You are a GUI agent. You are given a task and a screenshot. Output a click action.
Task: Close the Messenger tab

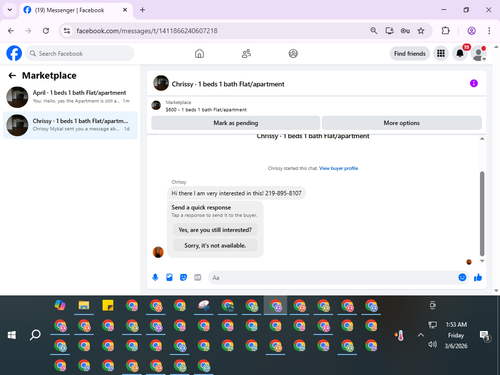[125, 10]
